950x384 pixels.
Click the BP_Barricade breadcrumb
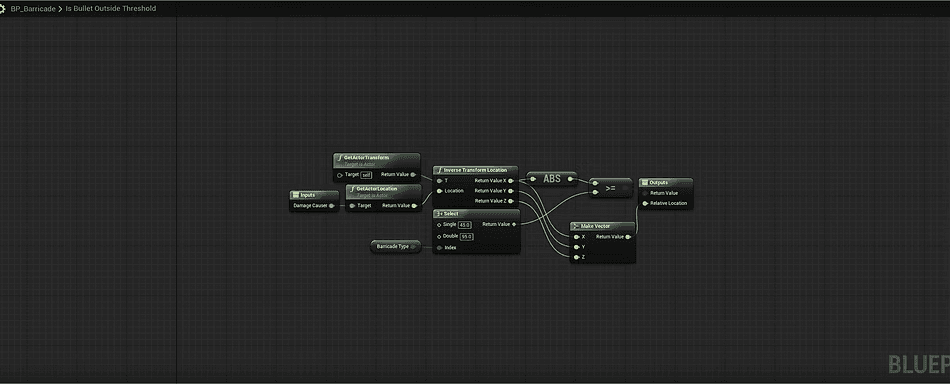pyautogui.click(x=33, y=8)
